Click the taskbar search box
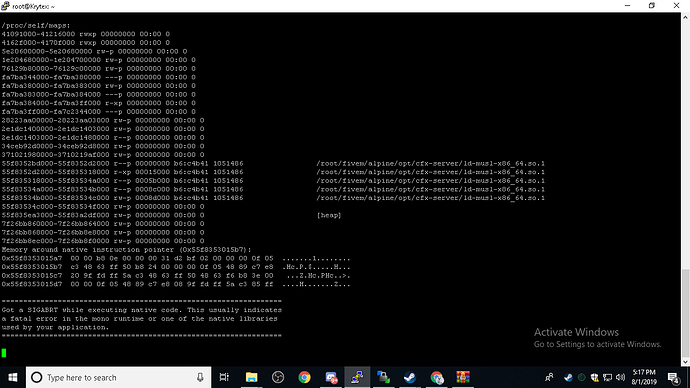Image resolution: width=690 pixels, height=388 pixels. pos(118,377)
